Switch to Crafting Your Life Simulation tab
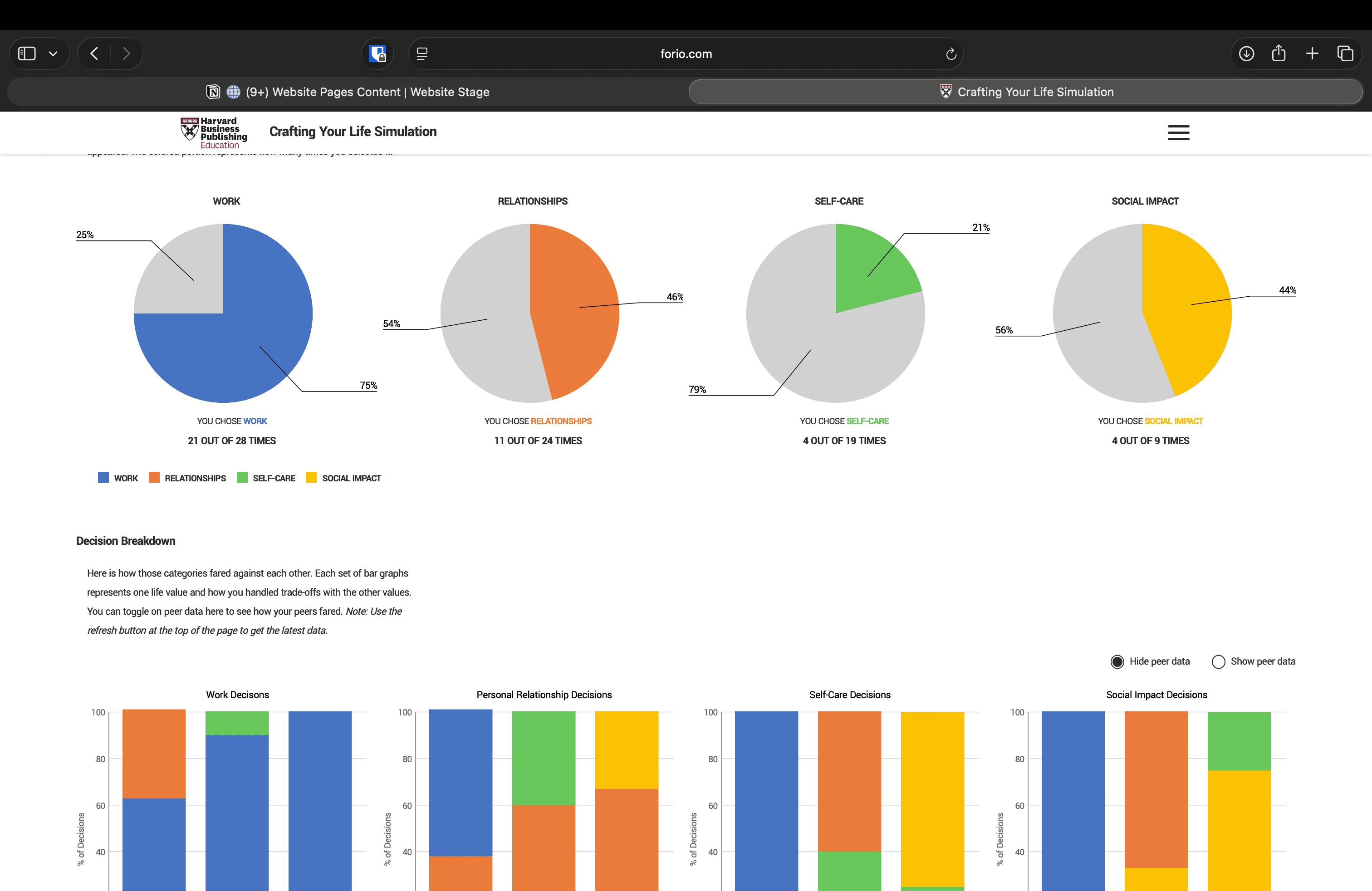The height and width of the screenshot is (891, 1372). [1025, 92]
